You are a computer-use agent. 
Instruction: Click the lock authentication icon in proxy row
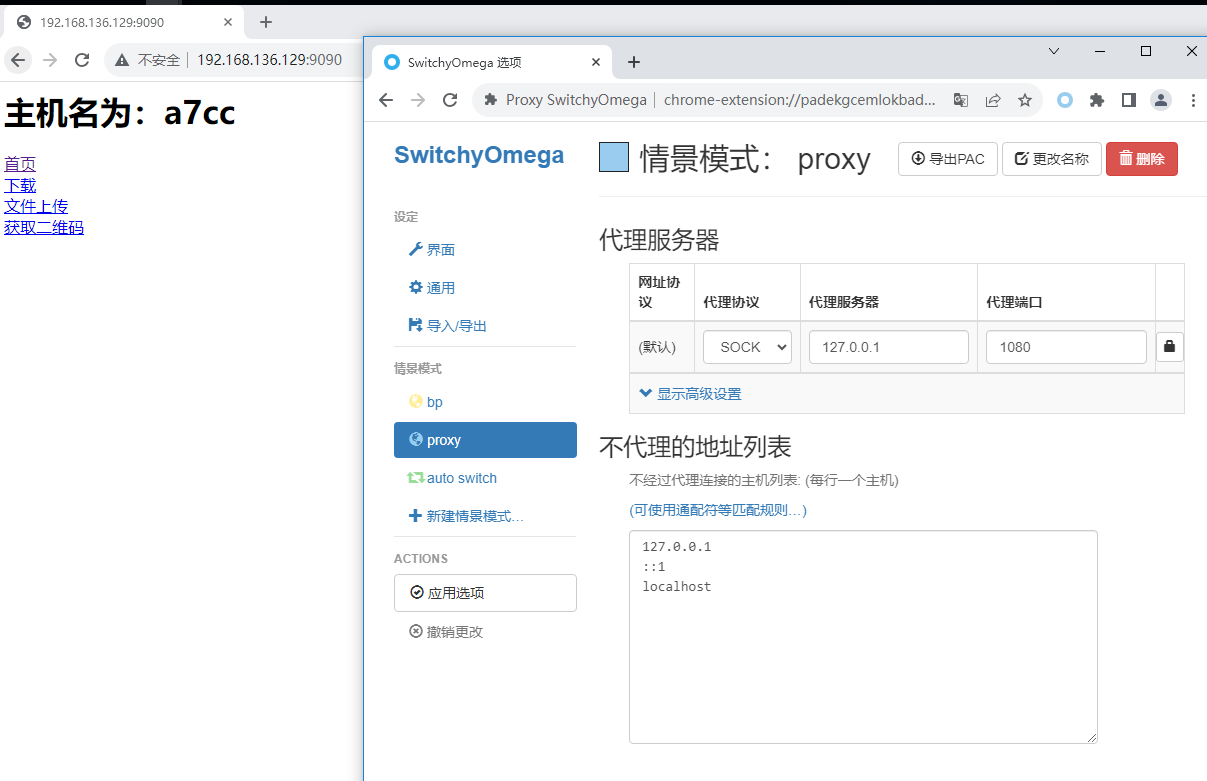[1170, 347]
